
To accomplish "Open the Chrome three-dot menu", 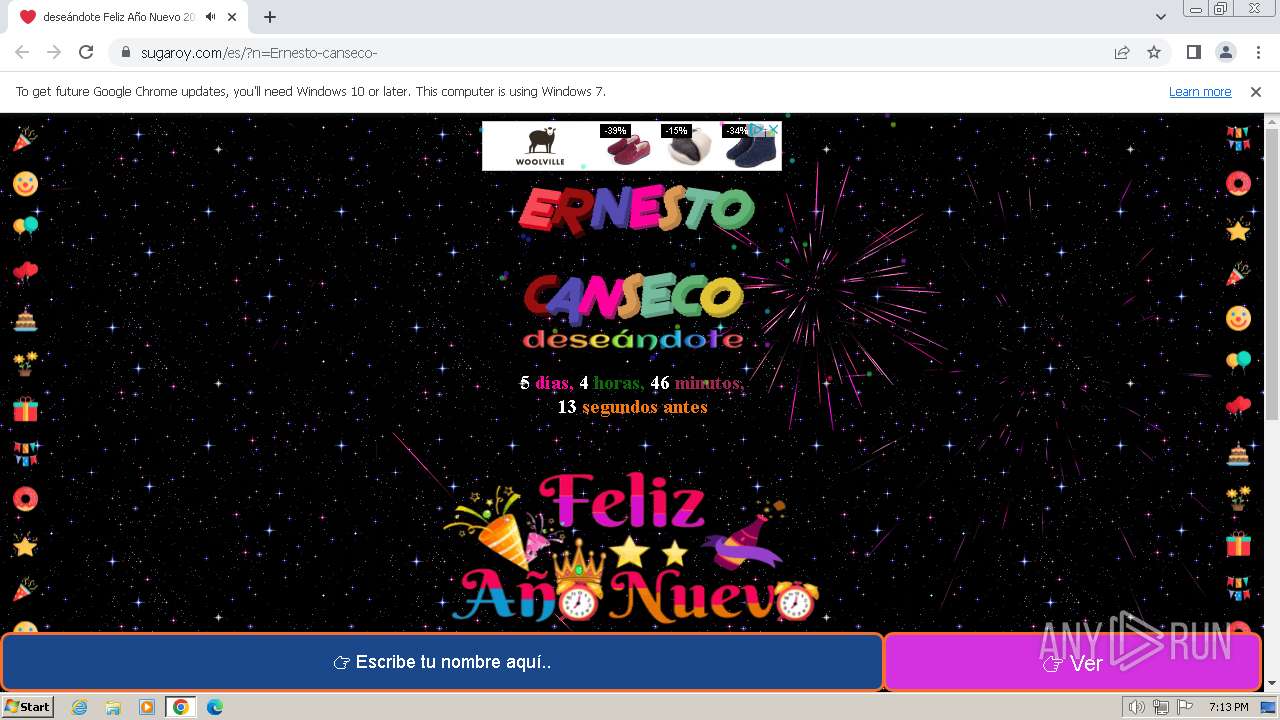I will click(1258, 52).
